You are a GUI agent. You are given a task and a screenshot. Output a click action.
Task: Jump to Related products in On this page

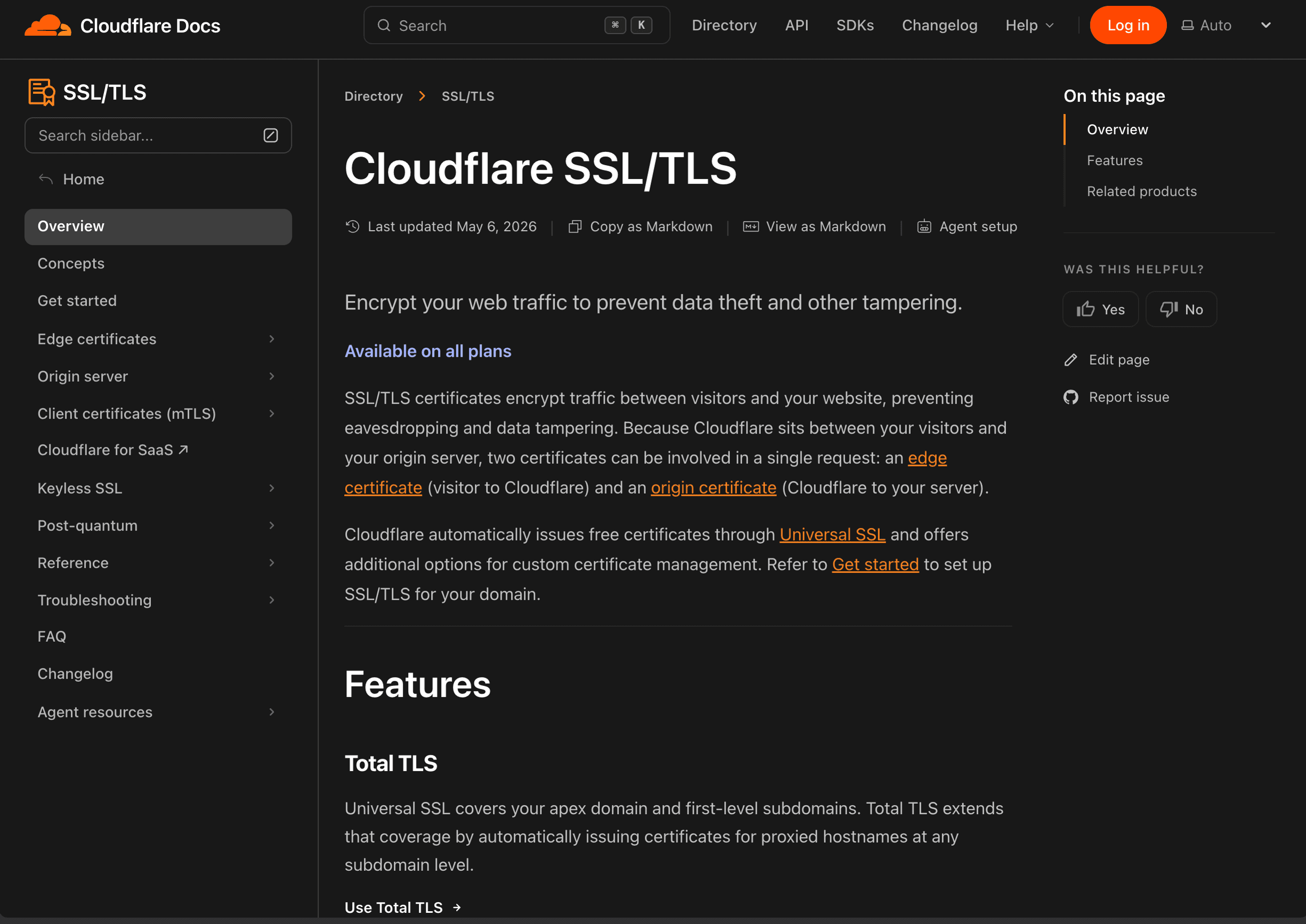click(x=1141, y=191)
